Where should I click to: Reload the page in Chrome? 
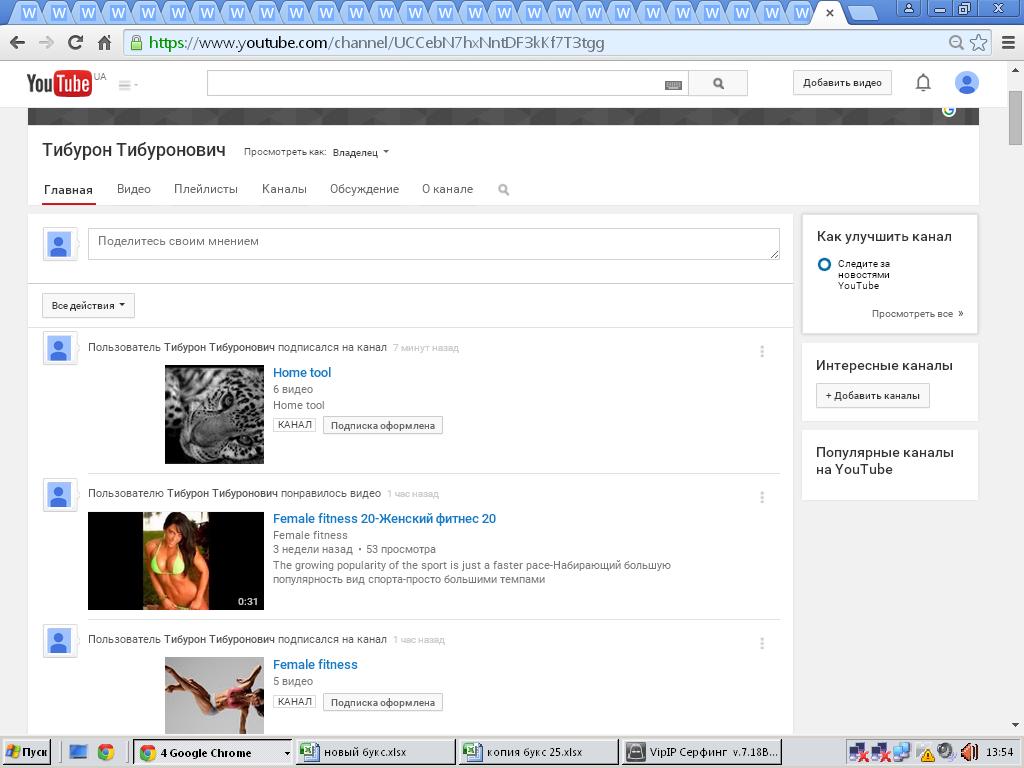75,43
